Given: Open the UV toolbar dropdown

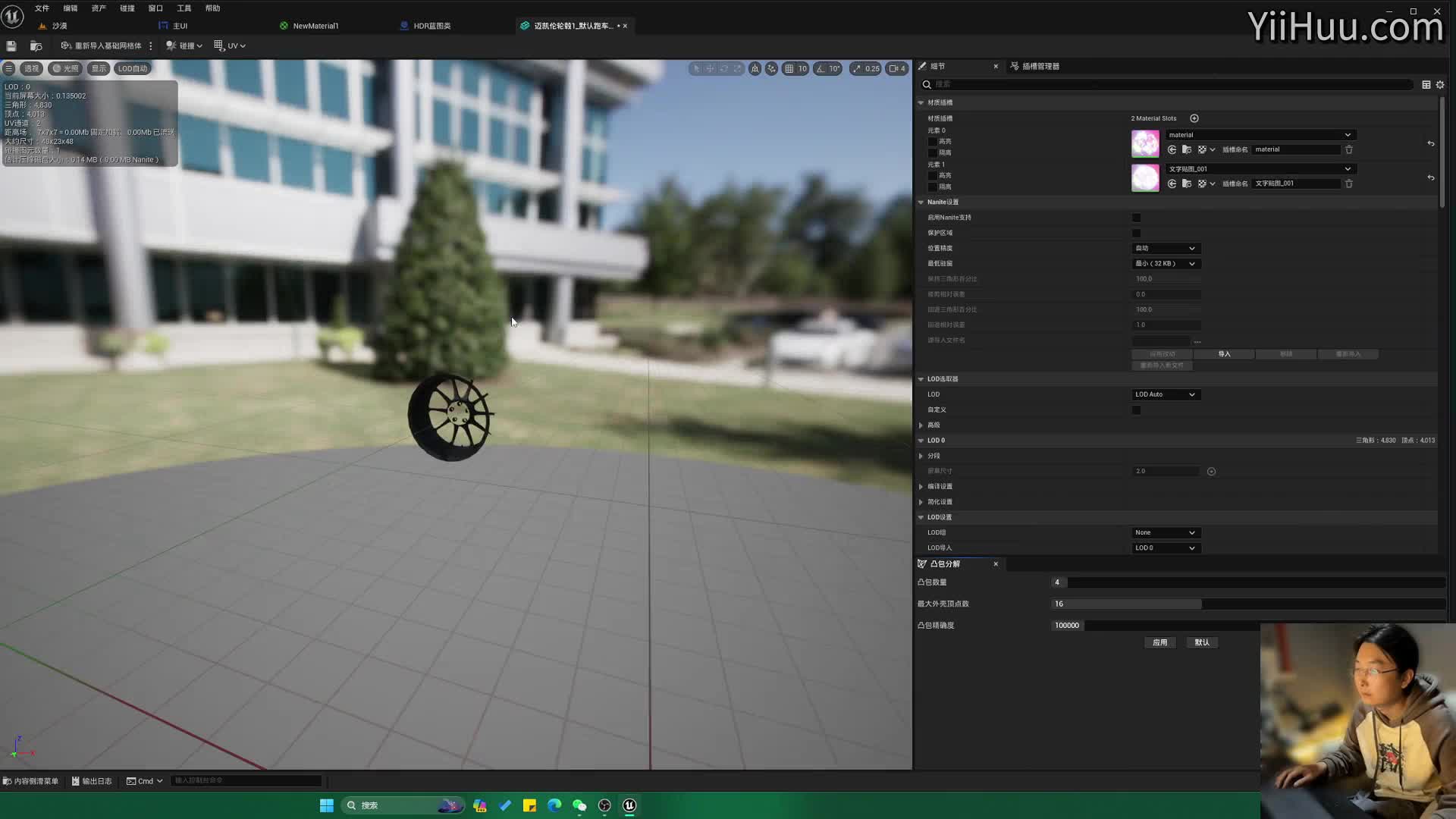Looking at the screenshot, I should (230, 46).
